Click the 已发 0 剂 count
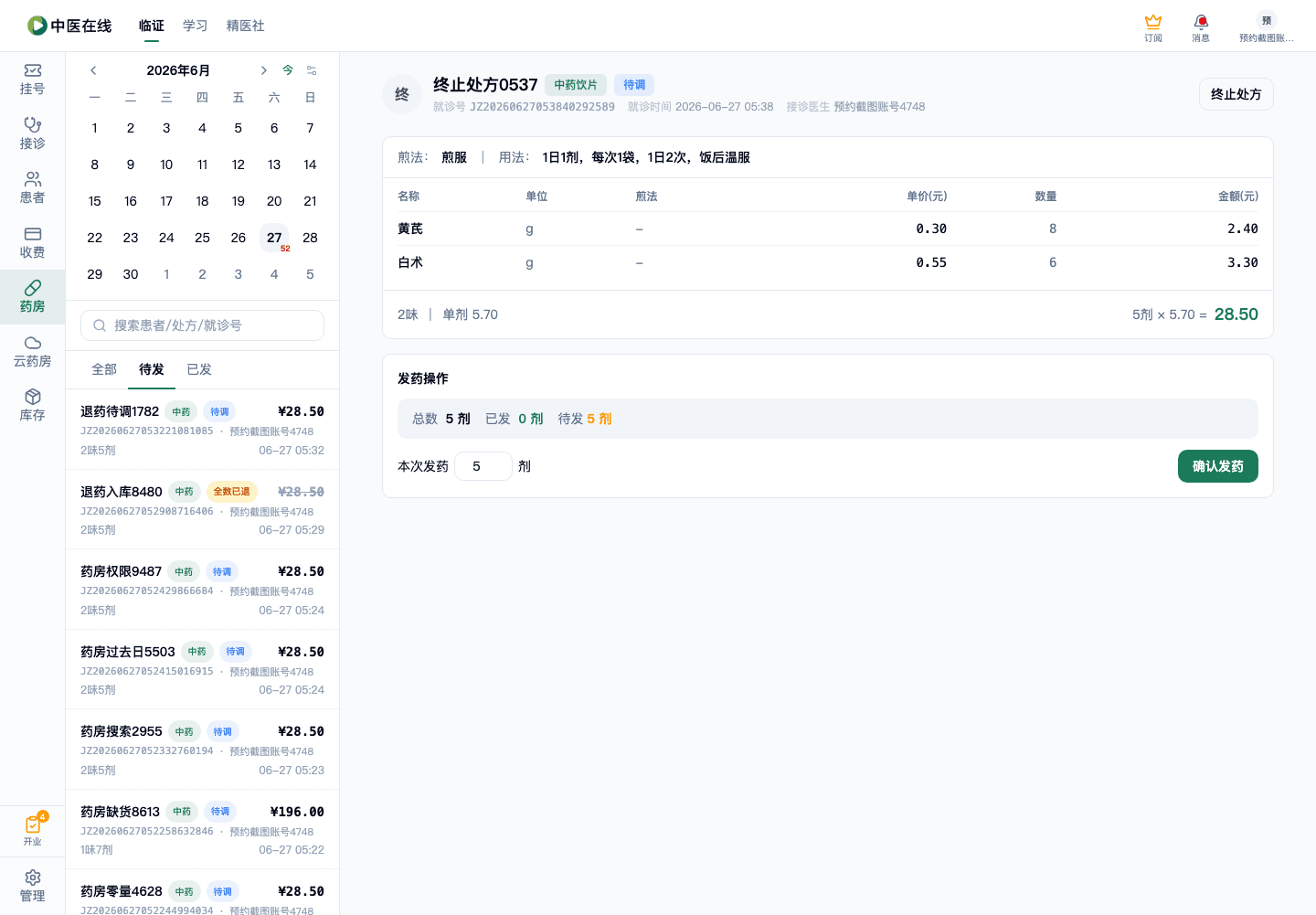Image resolution: width=1316 pixels, height=915 pixels. pos(515,419)
